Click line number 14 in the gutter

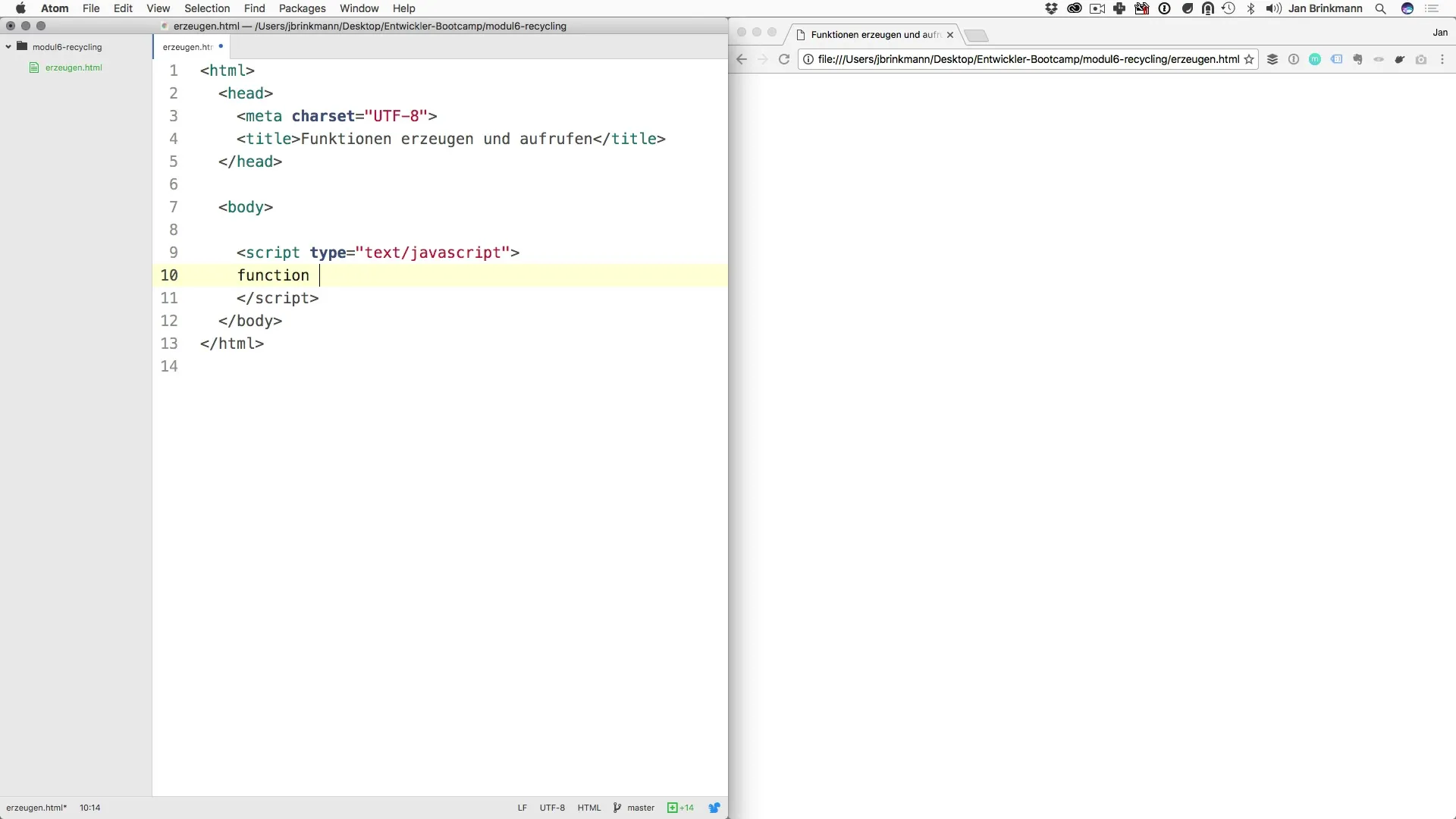(x=169, y=366)
